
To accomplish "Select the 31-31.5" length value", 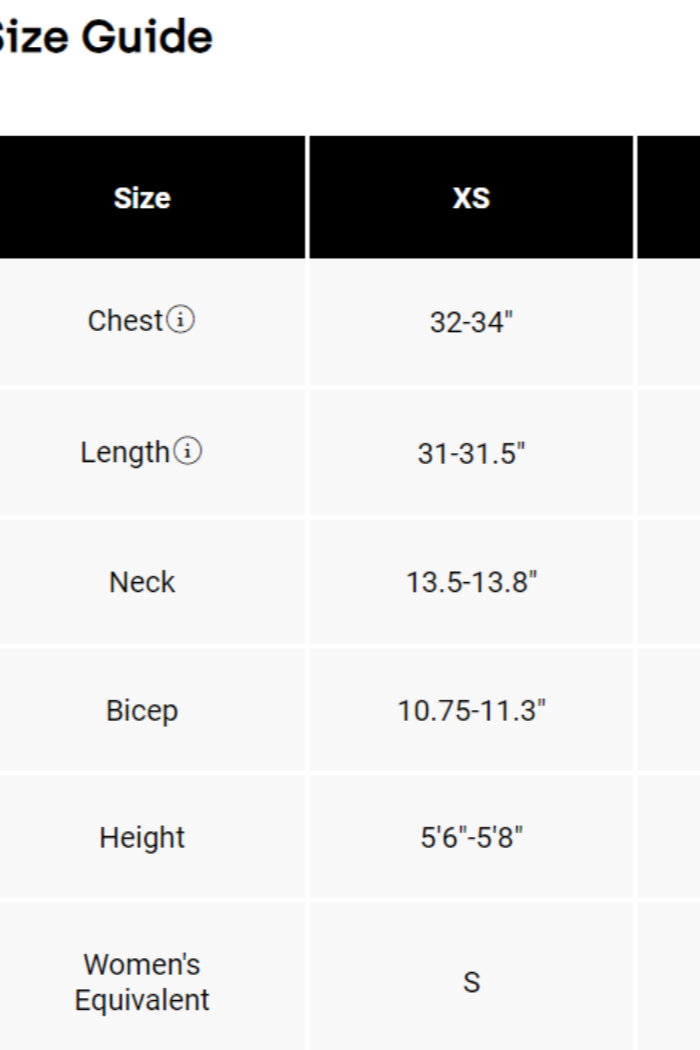I will [x=471, y=453].
